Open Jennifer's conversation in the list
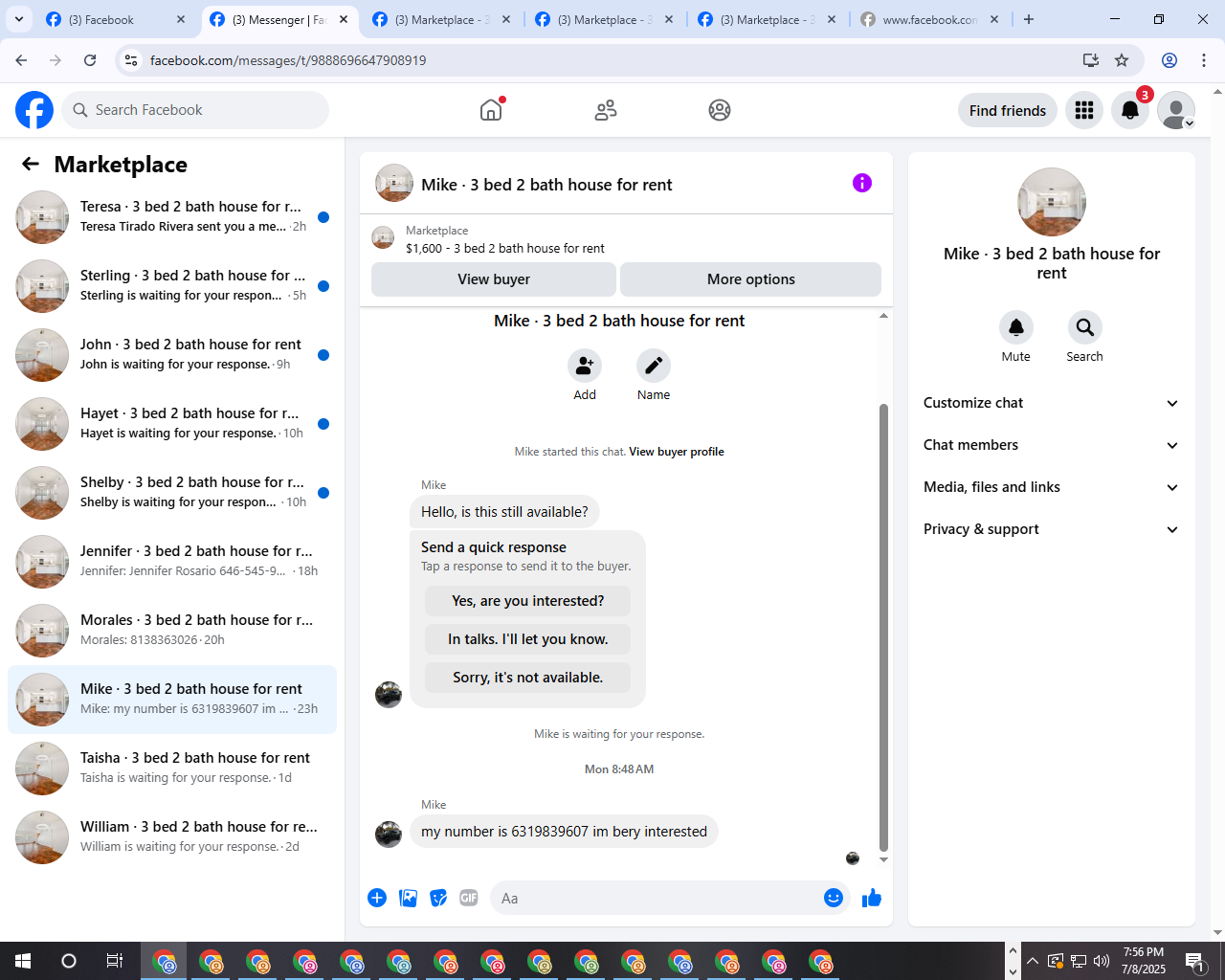1225x980 pixels. coord(172,562)
